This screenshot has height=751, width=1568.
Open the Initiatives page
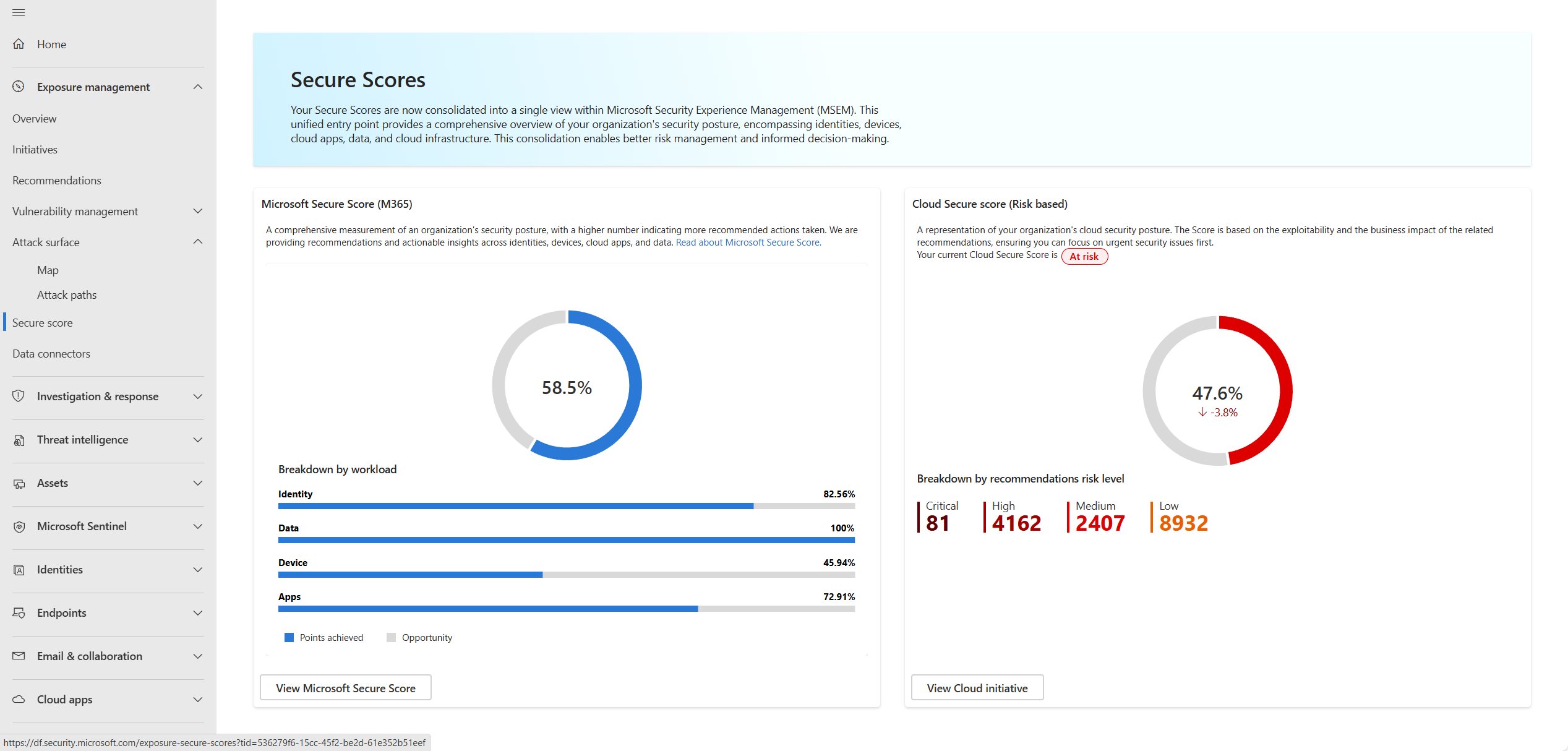pos(35,149)
